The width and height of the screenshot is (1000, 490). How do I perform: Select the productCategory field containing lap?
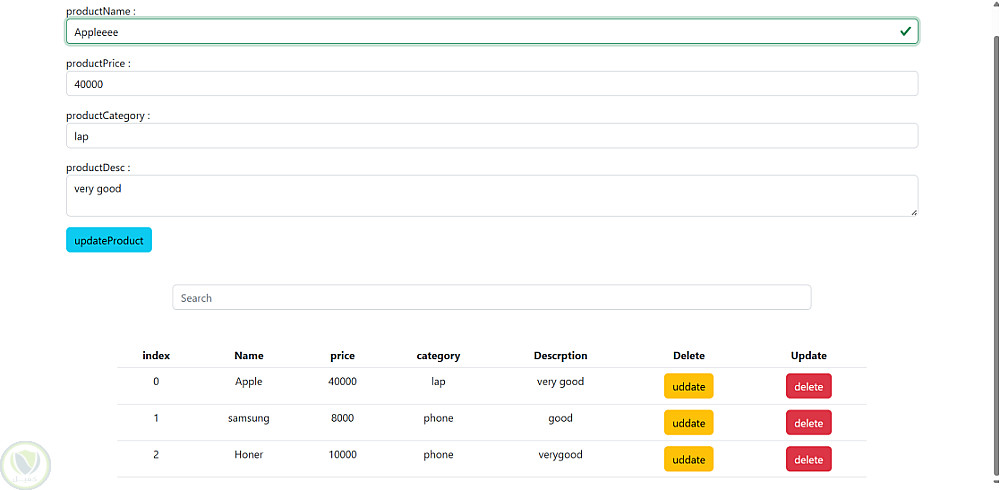pos(492,136)
